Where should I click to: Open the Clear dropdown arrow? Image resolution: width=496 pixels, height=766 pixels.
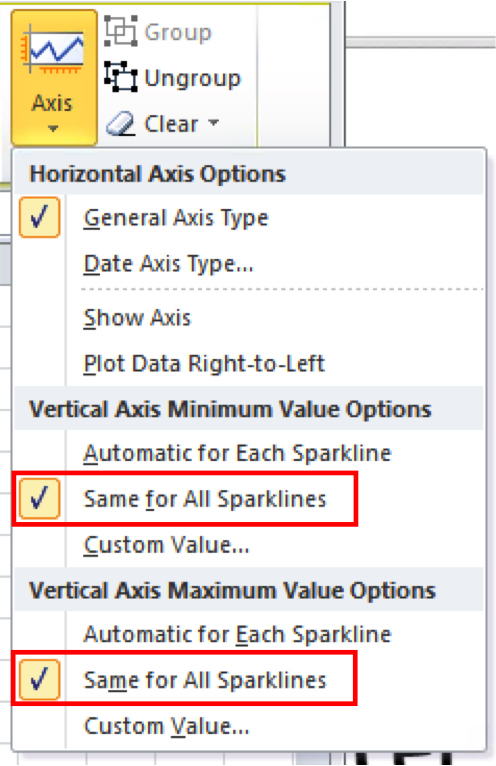click(x=213, y=123)
